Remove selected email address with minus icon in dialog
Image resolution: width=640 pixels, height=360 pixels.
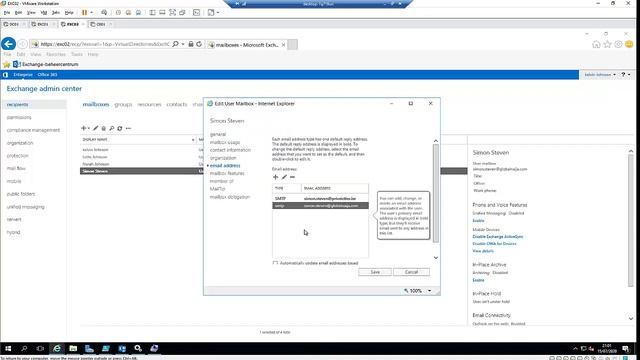[292, 177]
